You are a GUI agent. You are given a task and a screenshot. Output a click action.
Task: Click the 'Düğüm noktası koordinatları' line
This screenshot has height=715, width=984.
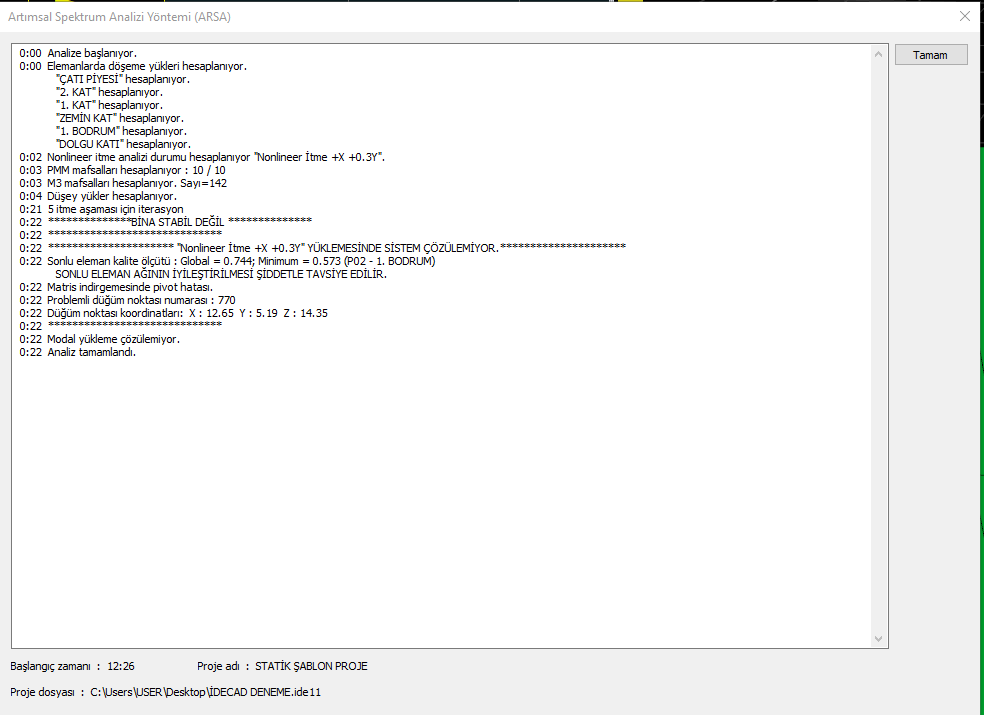(x=187, y=313)
